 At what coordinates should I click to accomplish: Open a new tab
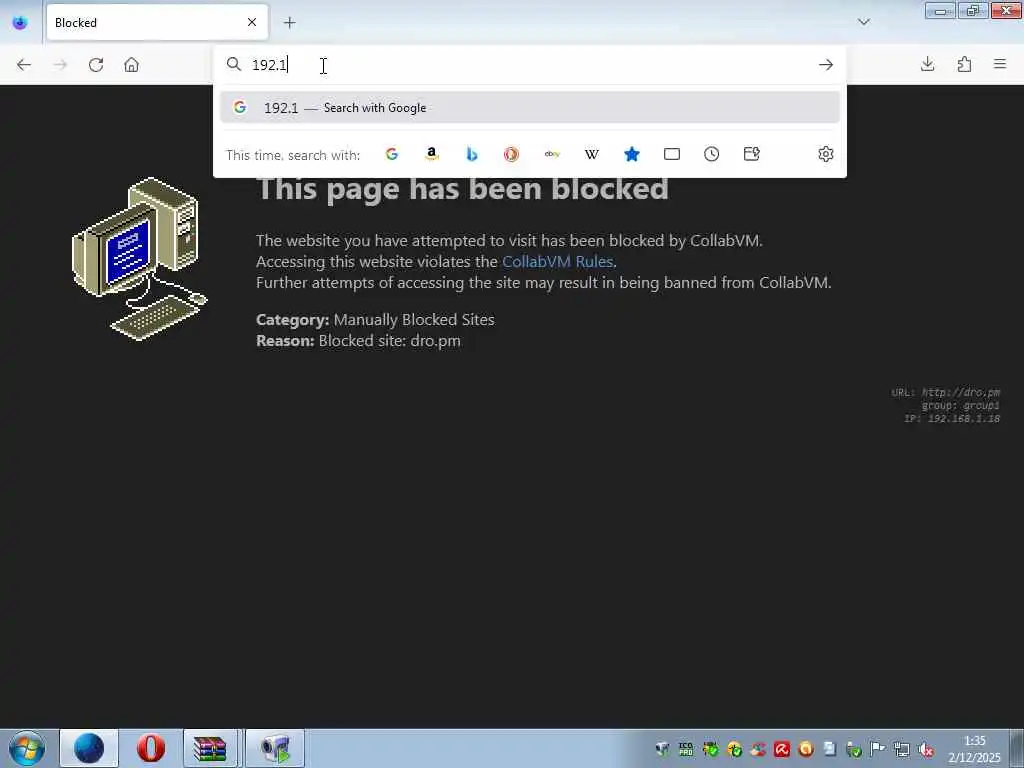tap(289, 23)
